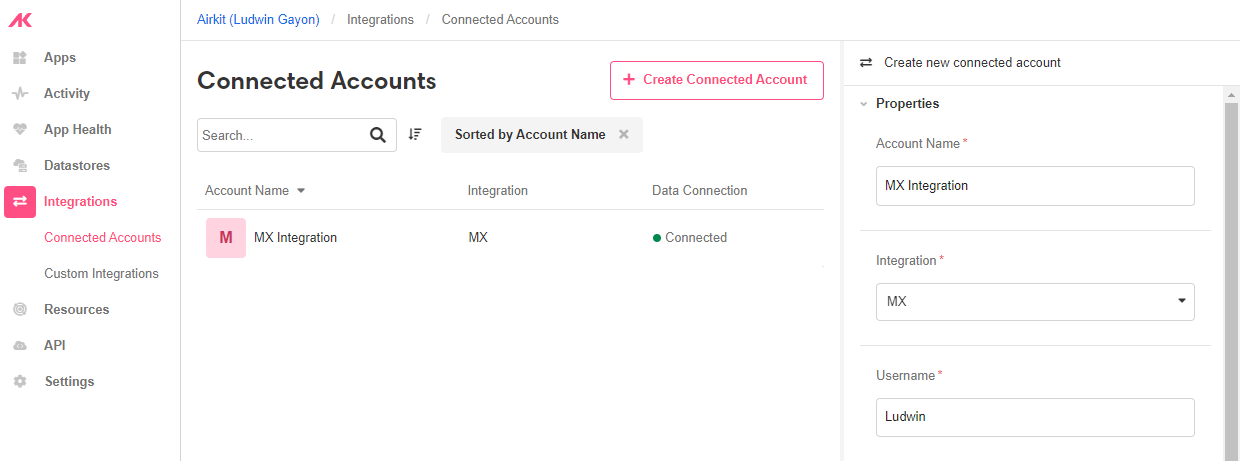Go to Resources in sidebar
The height and width of the screenshot is (461, 1240).
tap(76, 310)
